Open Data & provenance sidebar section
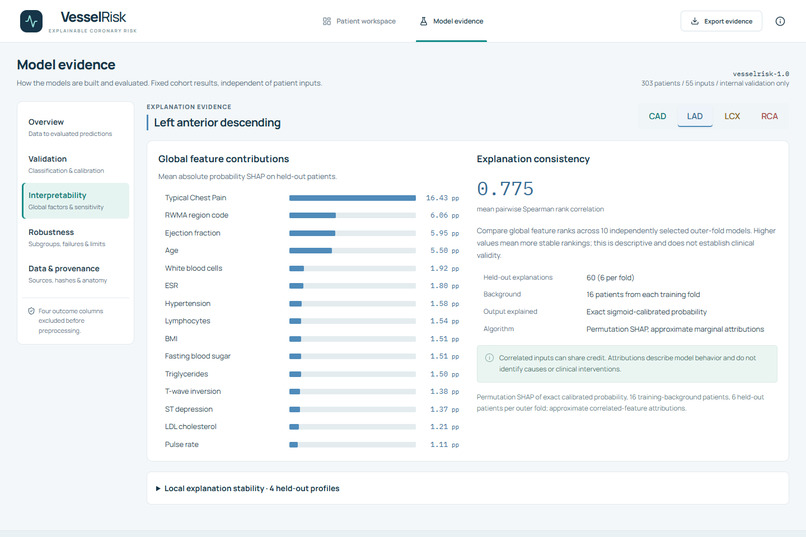Screen dimensions: 806x537 point(75,274)
